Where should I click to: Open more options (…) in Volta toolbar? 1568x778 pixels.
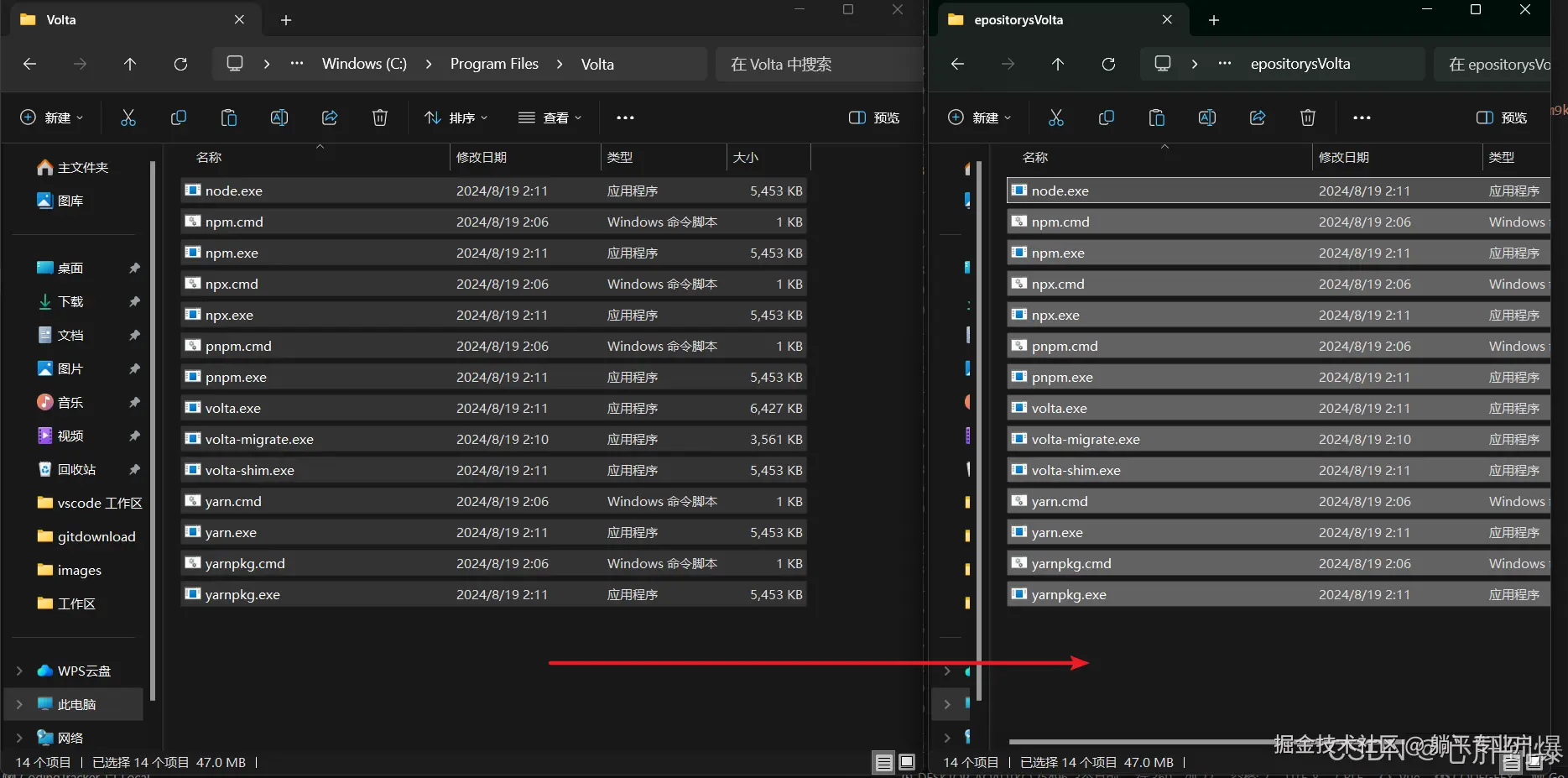pyautogui.click(x=625, y=117)
